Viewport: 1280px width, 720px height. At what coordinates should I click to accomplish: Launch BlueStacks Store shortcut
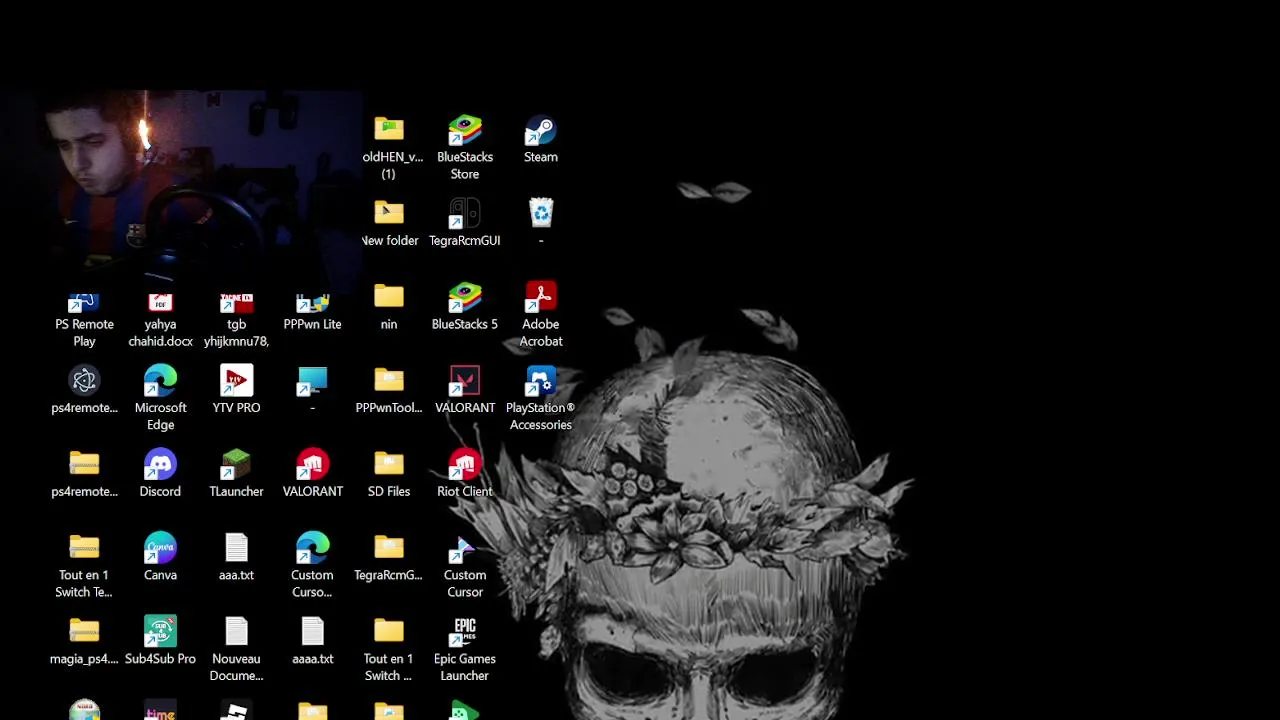click(x=465, y=148)
